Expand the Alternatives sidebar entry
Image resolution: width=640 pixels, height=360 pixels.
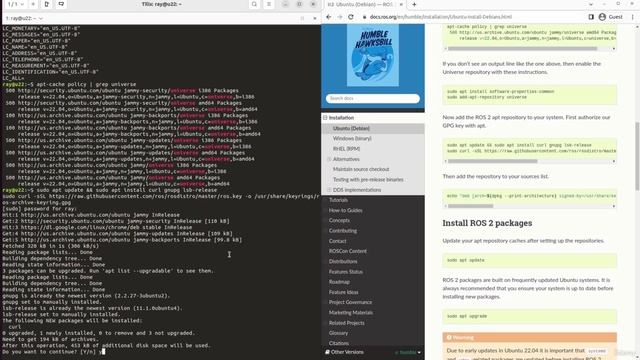(x=329, y=159)
